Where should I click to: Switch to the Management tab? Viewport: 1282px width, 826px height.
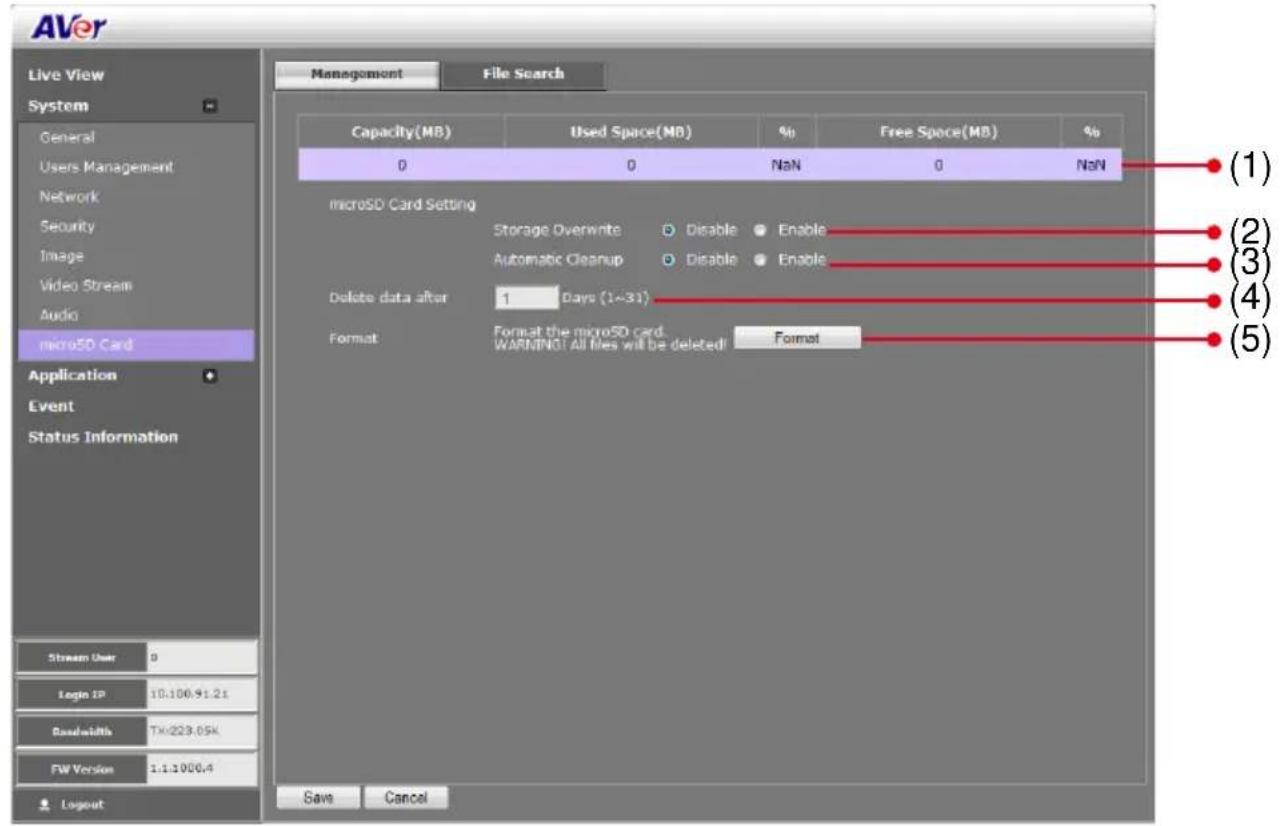(356, 75)
